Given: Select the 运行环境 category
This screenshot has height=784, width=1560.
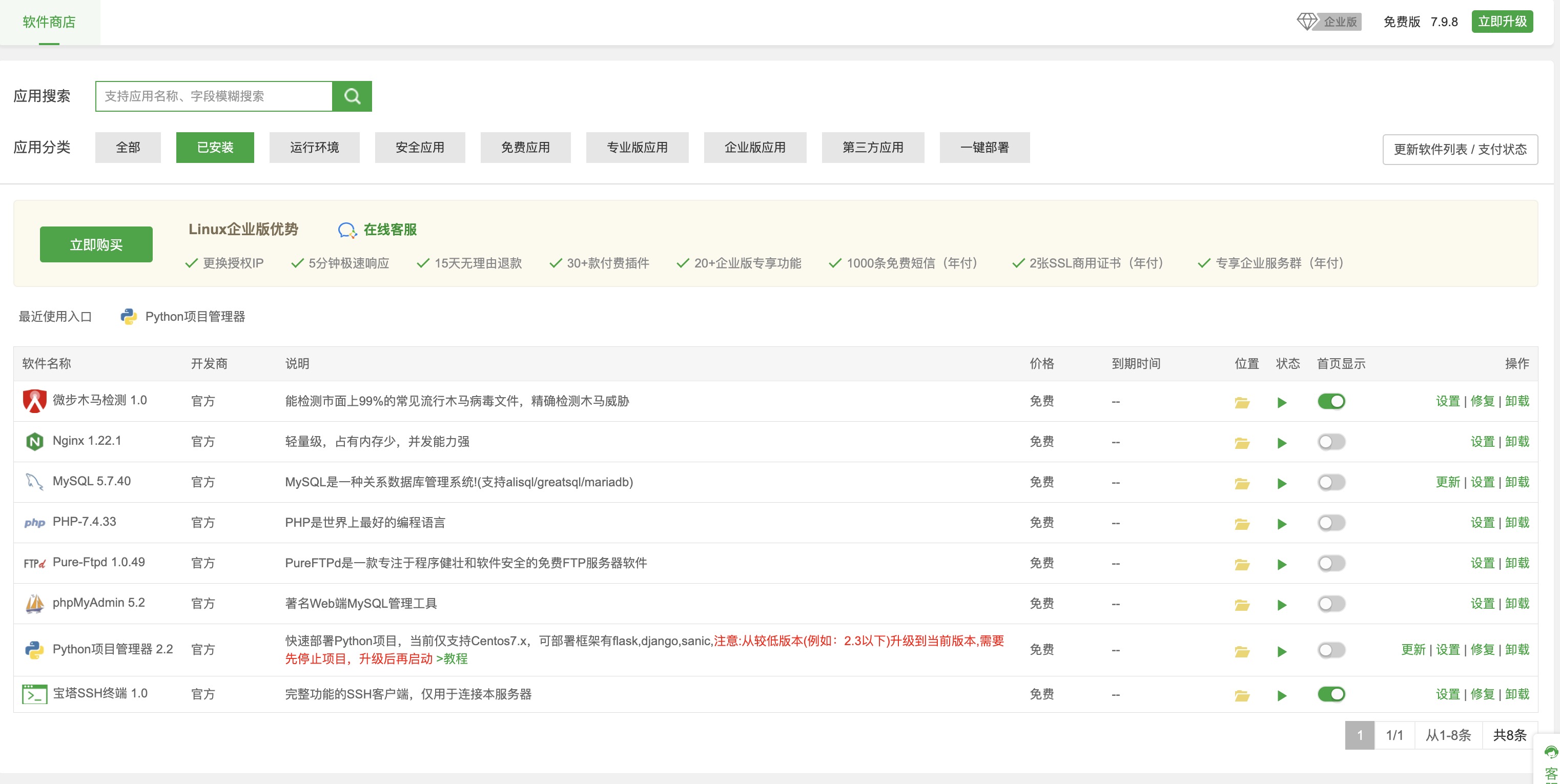Looking at the screenshot, I should point(314,148).
